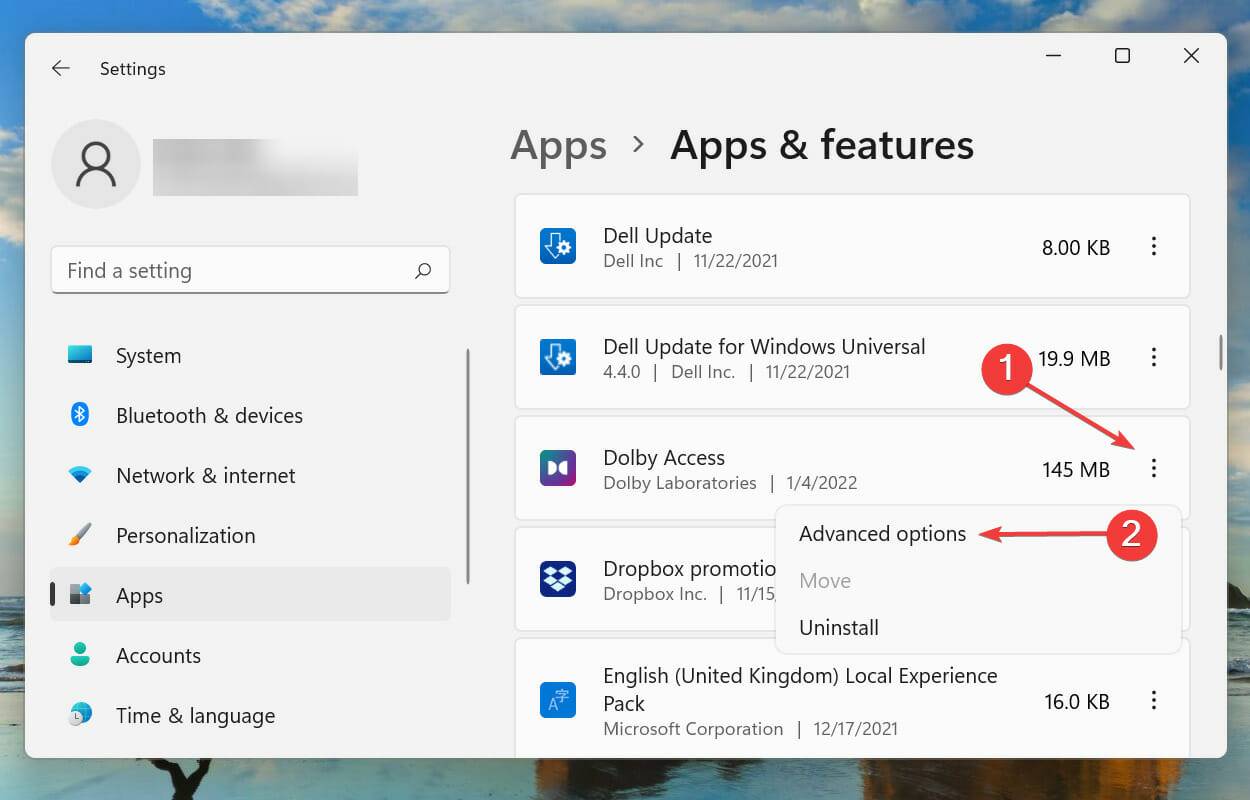Select Advanced options from the context menu
Viewport: 1250px width, 800px height.
click(x=882, y=533)
